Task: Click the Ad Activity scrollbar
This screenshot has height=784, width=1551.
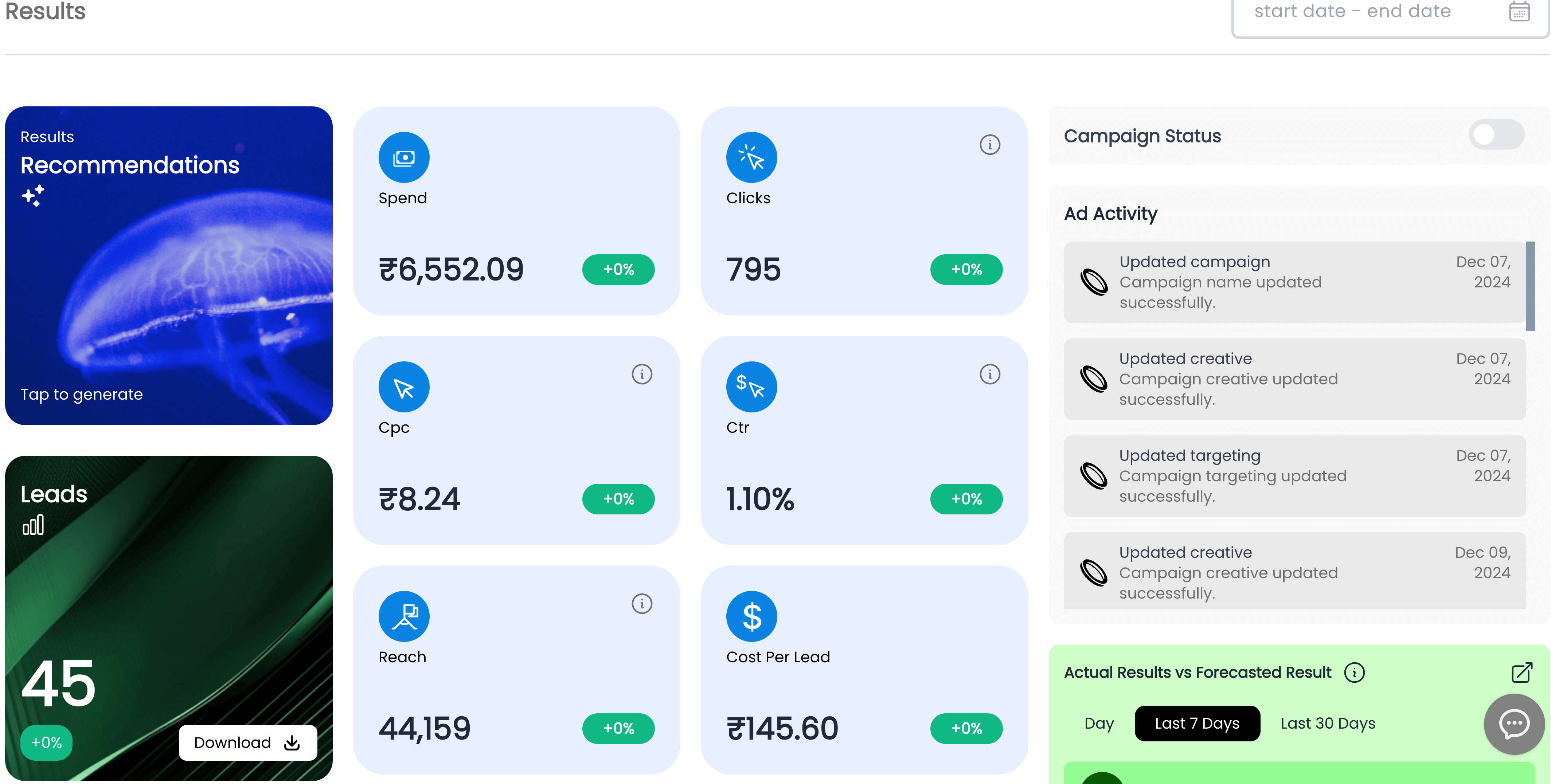Action: click(1530, 286)
